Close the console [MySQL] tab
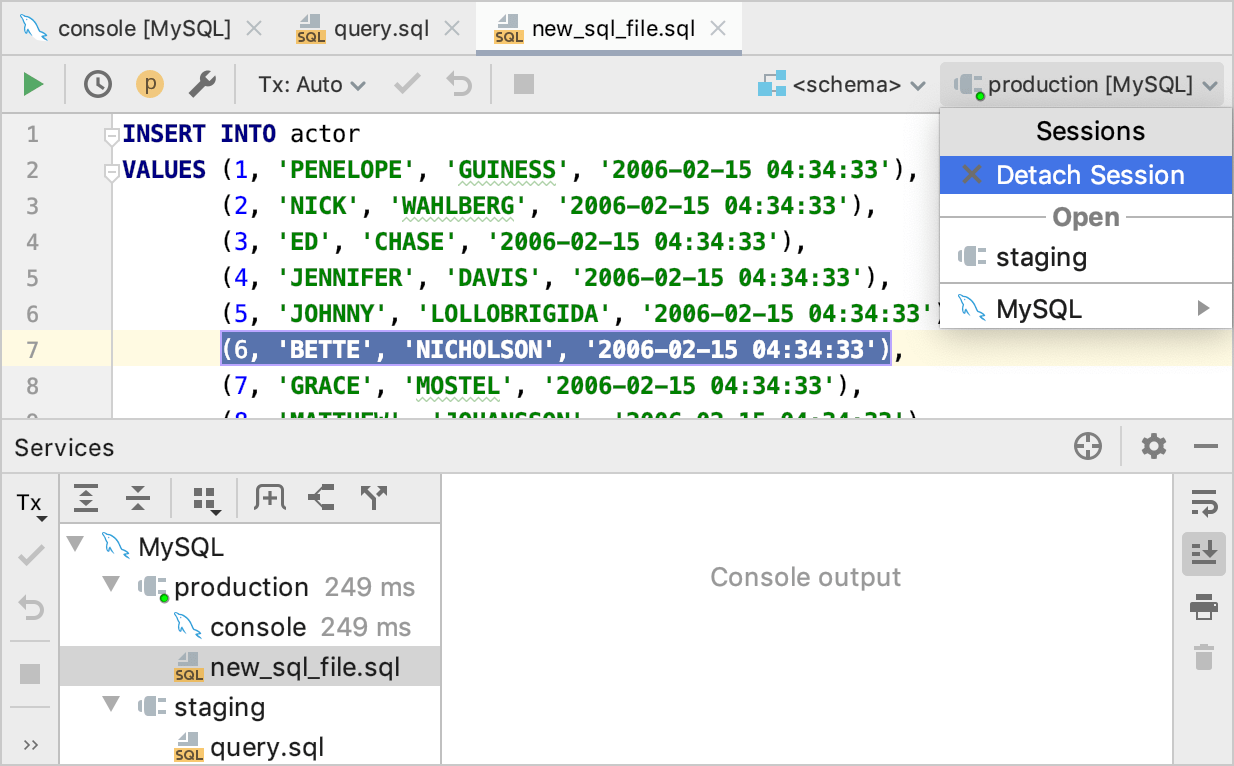The image size is (1234, 766). pos(254,28)
